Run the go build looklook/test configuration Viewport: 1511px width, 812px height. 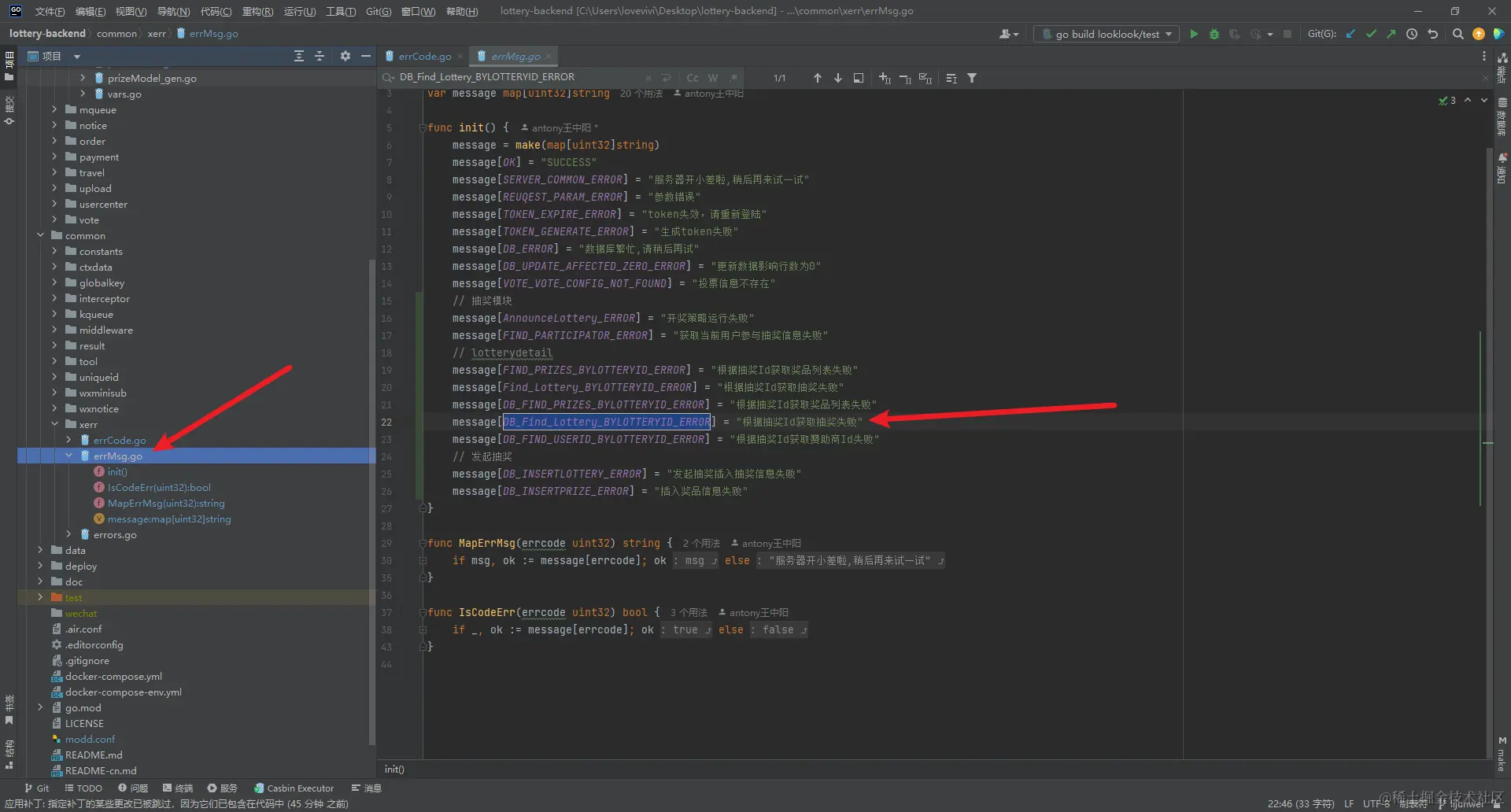pos(1194,34)
